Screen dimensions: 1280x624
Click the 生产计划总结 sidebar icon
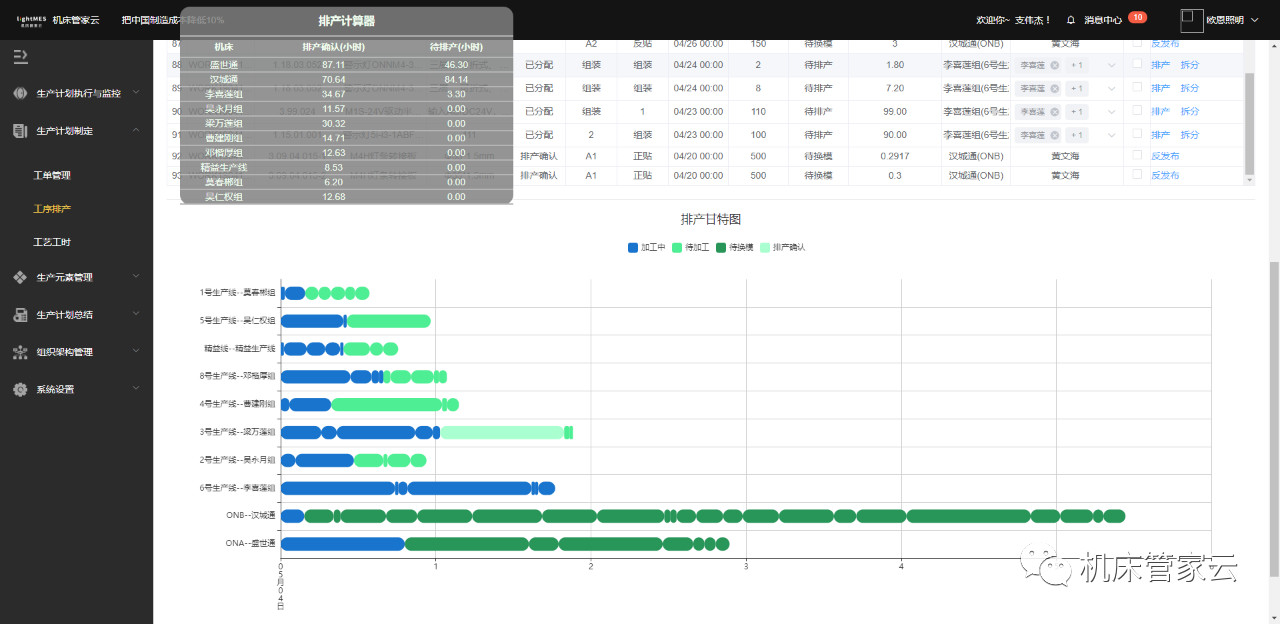click(x=20, y=315)
